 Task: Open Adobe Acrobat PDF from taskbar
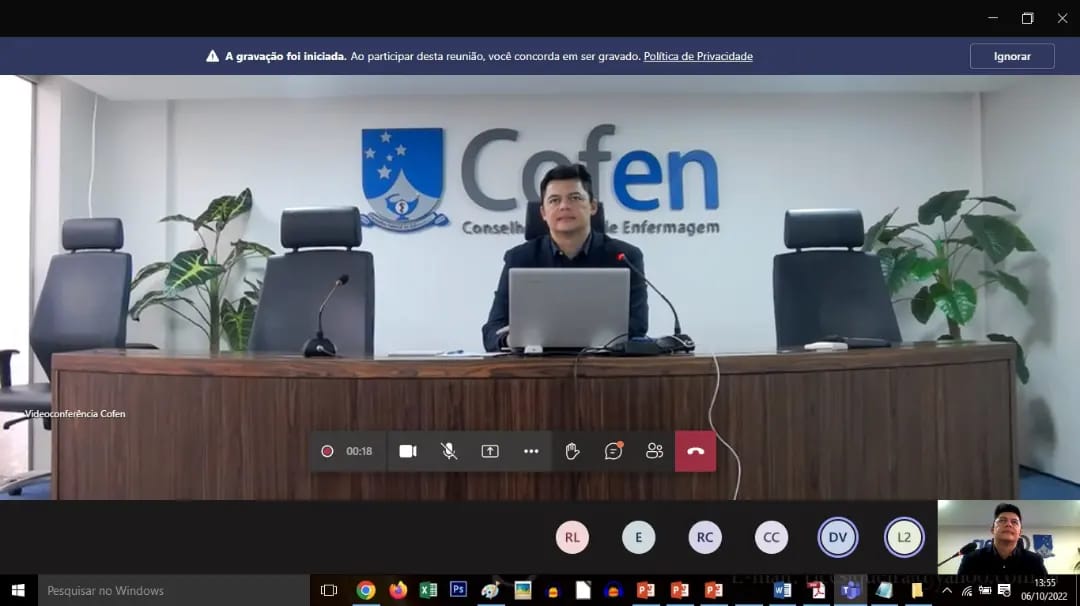pos(817,590)
